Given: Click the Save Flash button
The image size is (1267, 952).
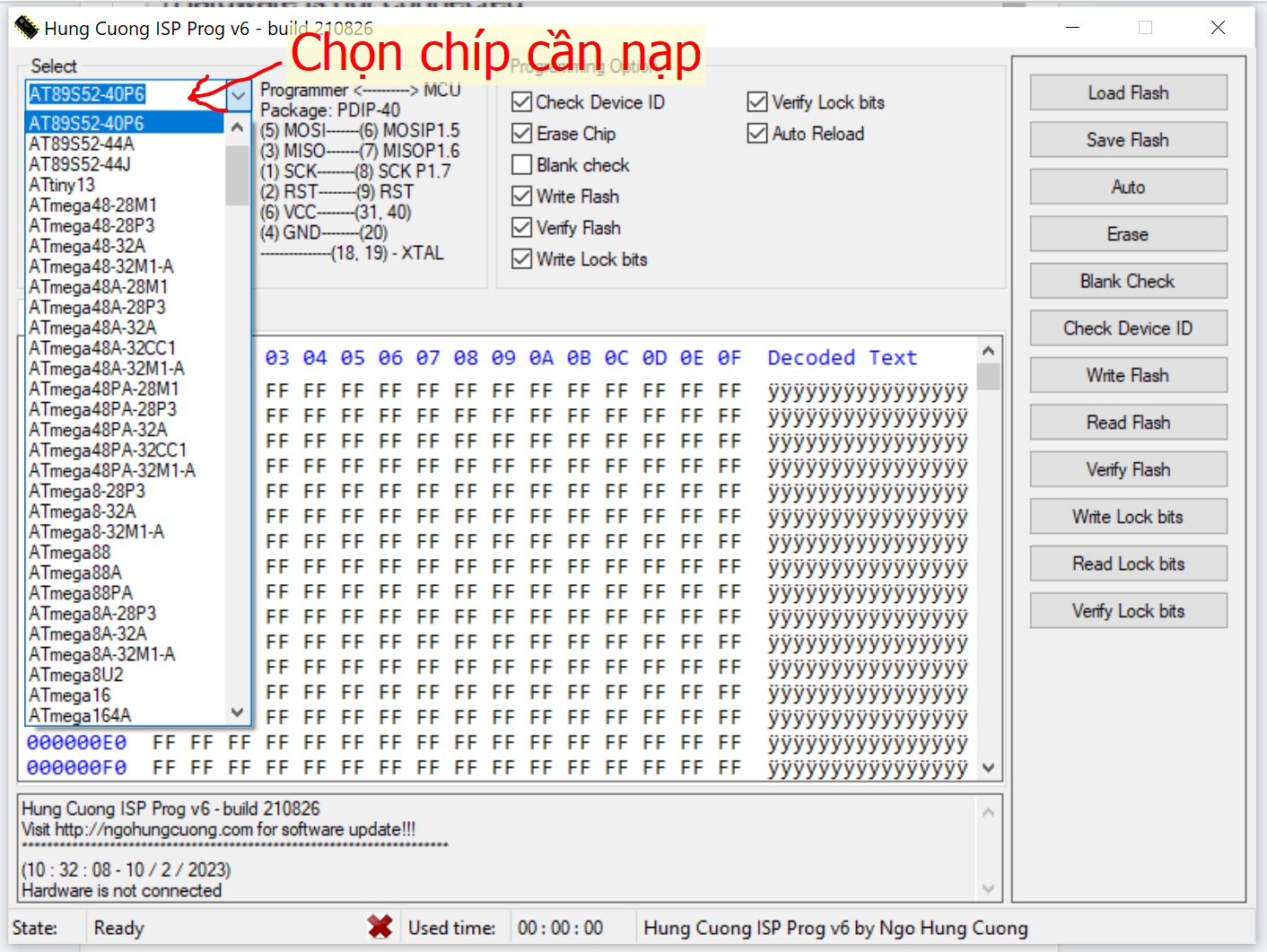Looking at the screenshot, I should coord(1128,140).
